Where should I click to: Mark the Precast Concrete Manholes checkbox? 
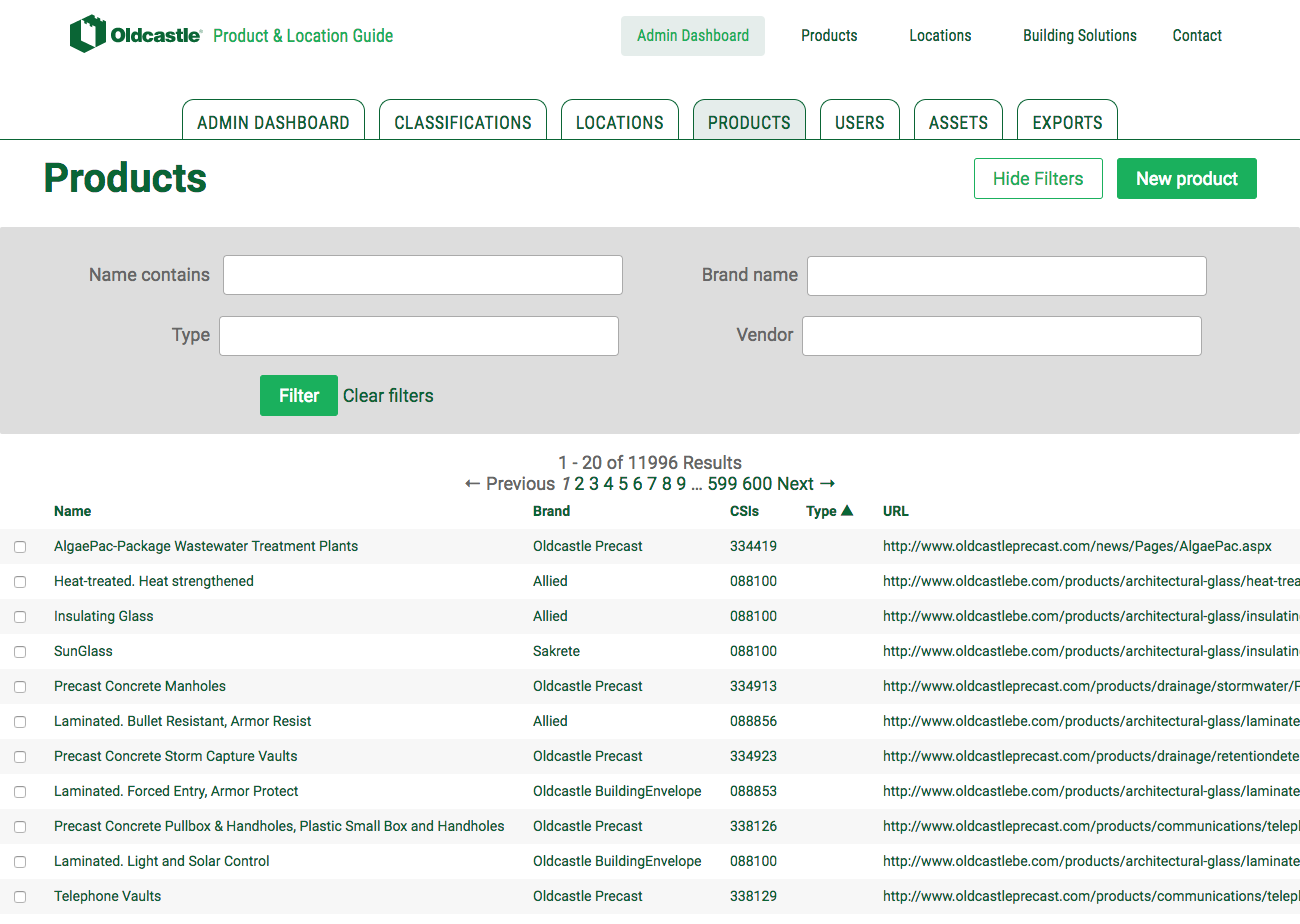[x=20, y=687]
